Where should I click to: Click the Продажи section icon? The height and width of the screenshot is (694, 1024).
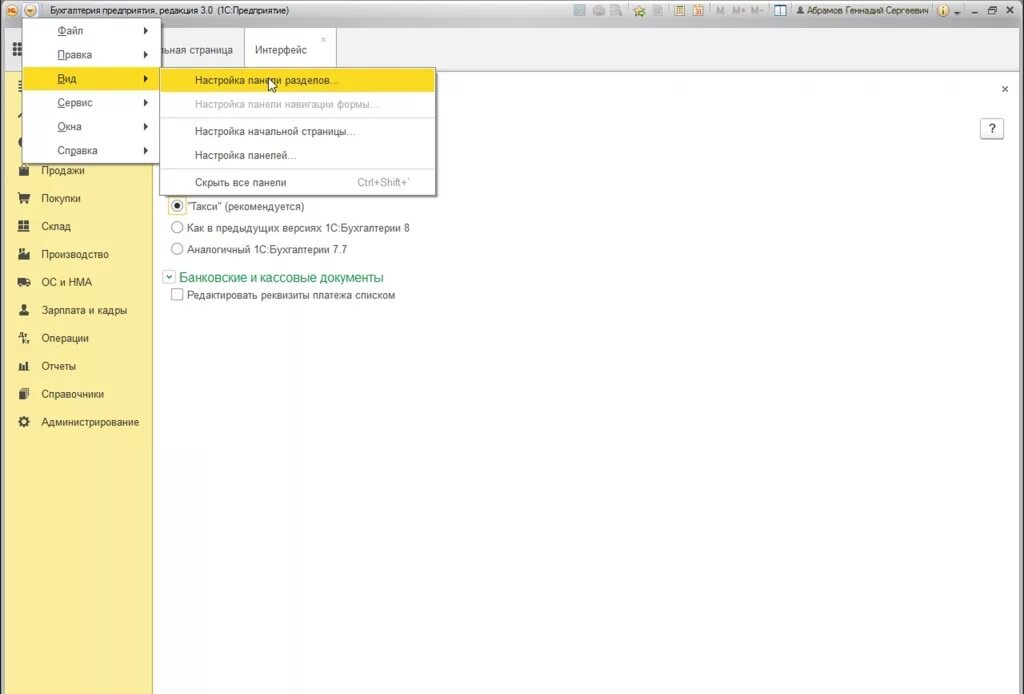[24, 170]
